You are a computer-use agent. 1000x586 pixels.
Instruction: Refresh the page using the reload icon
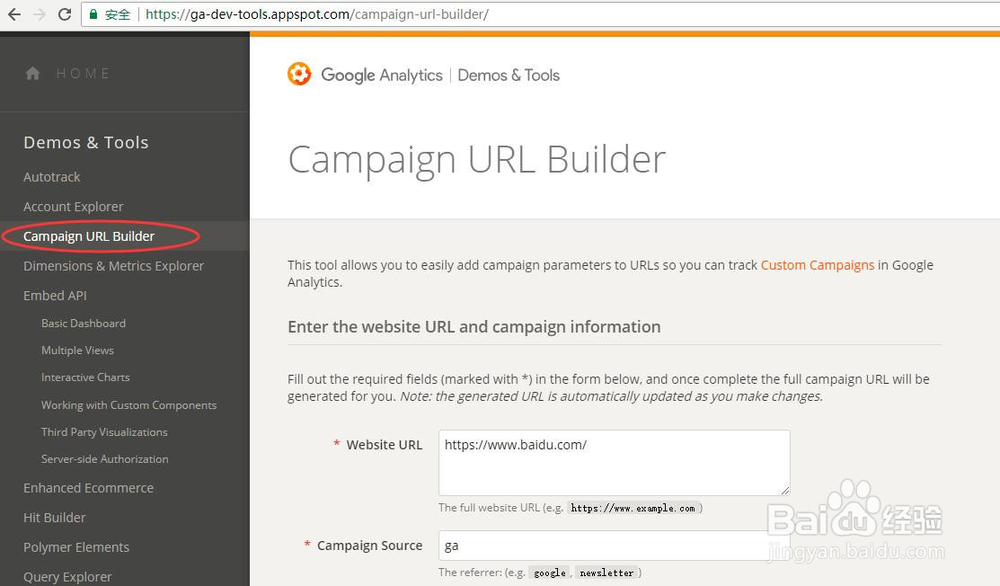pos(62,14)
